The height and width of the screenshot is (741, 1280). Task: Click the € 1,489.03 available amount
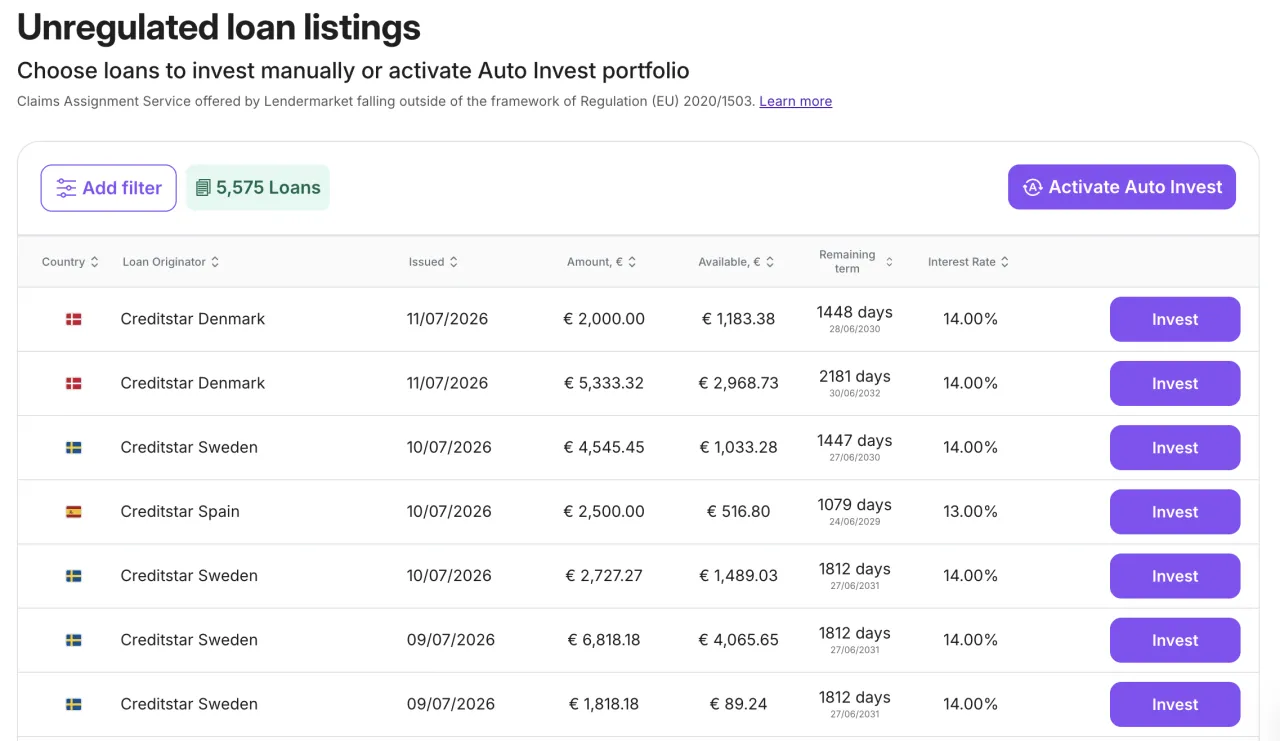(738, 575)
